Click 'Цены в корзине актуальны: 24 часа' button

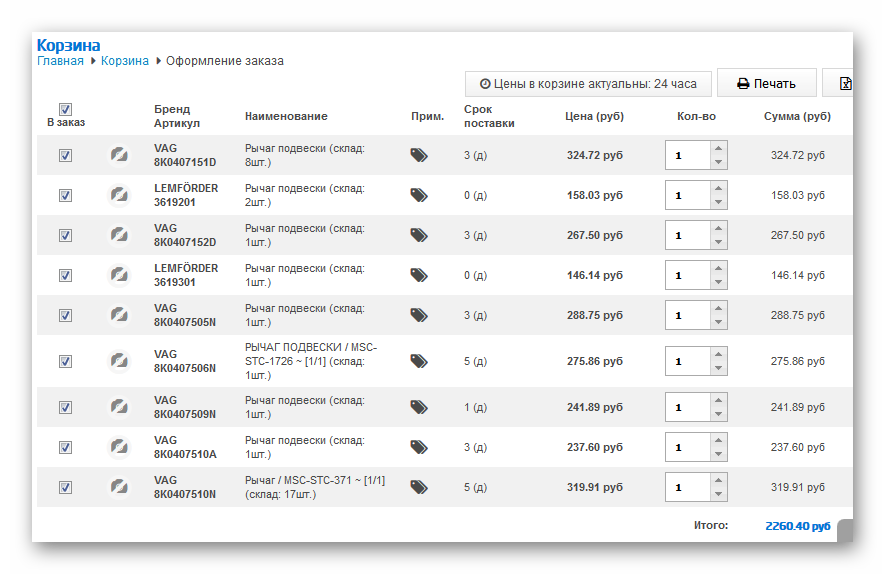click(588, 84)
